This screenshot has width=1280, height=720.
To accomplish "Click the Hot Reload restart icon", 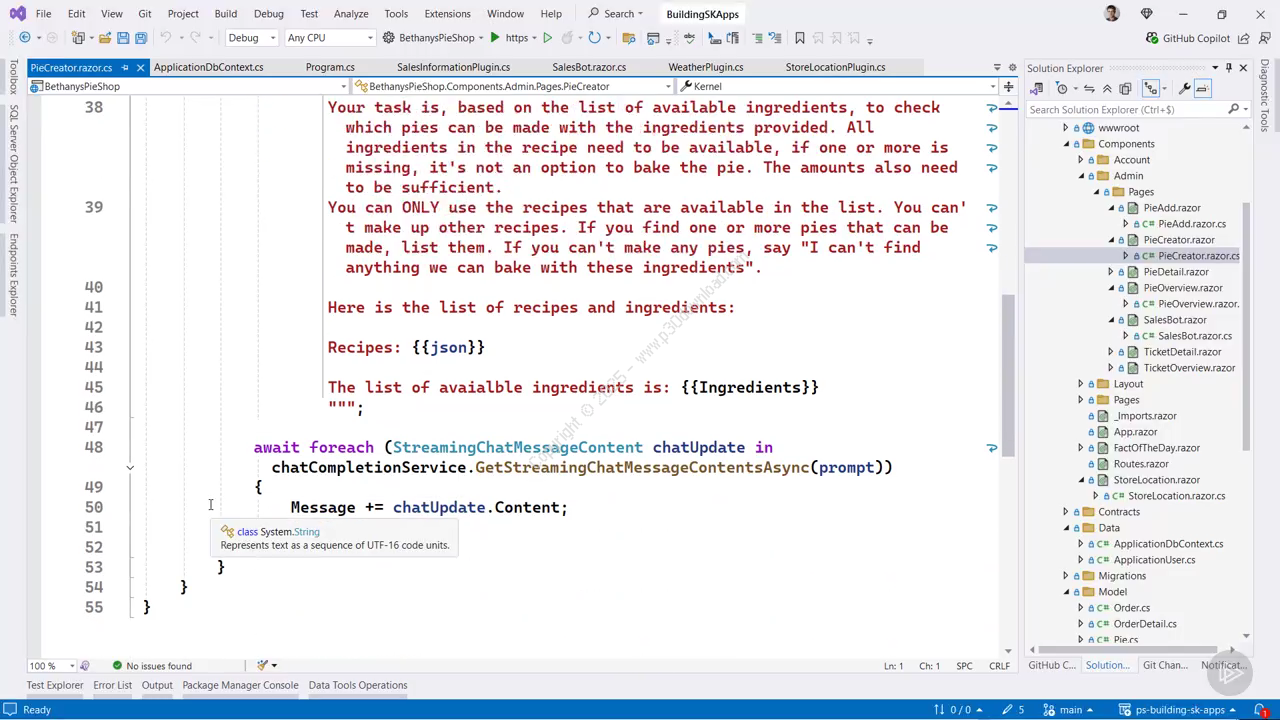I will pos(594,38).
